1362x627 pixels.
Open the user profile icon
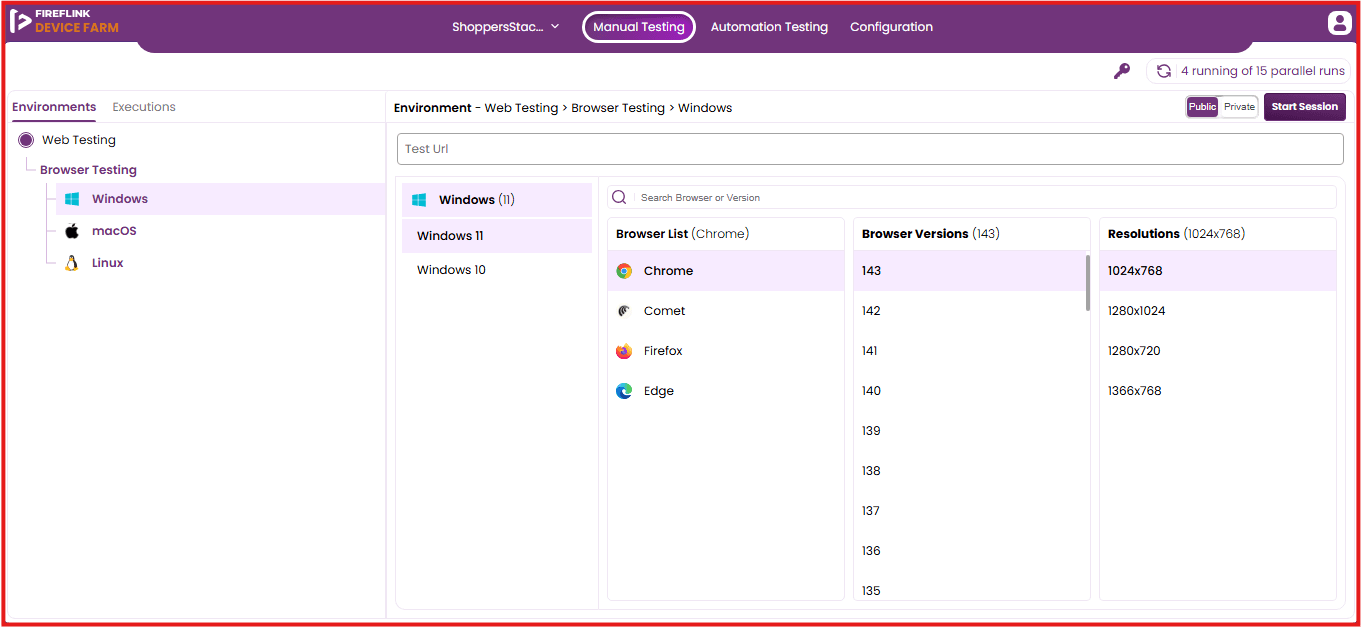1339,23
